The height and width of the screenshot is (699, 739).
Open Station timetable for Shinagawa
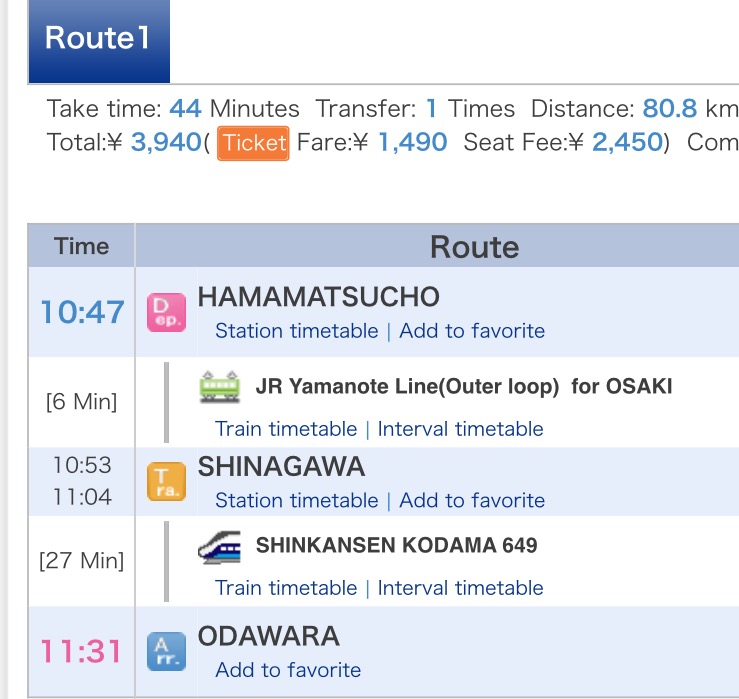coord(296,500)
